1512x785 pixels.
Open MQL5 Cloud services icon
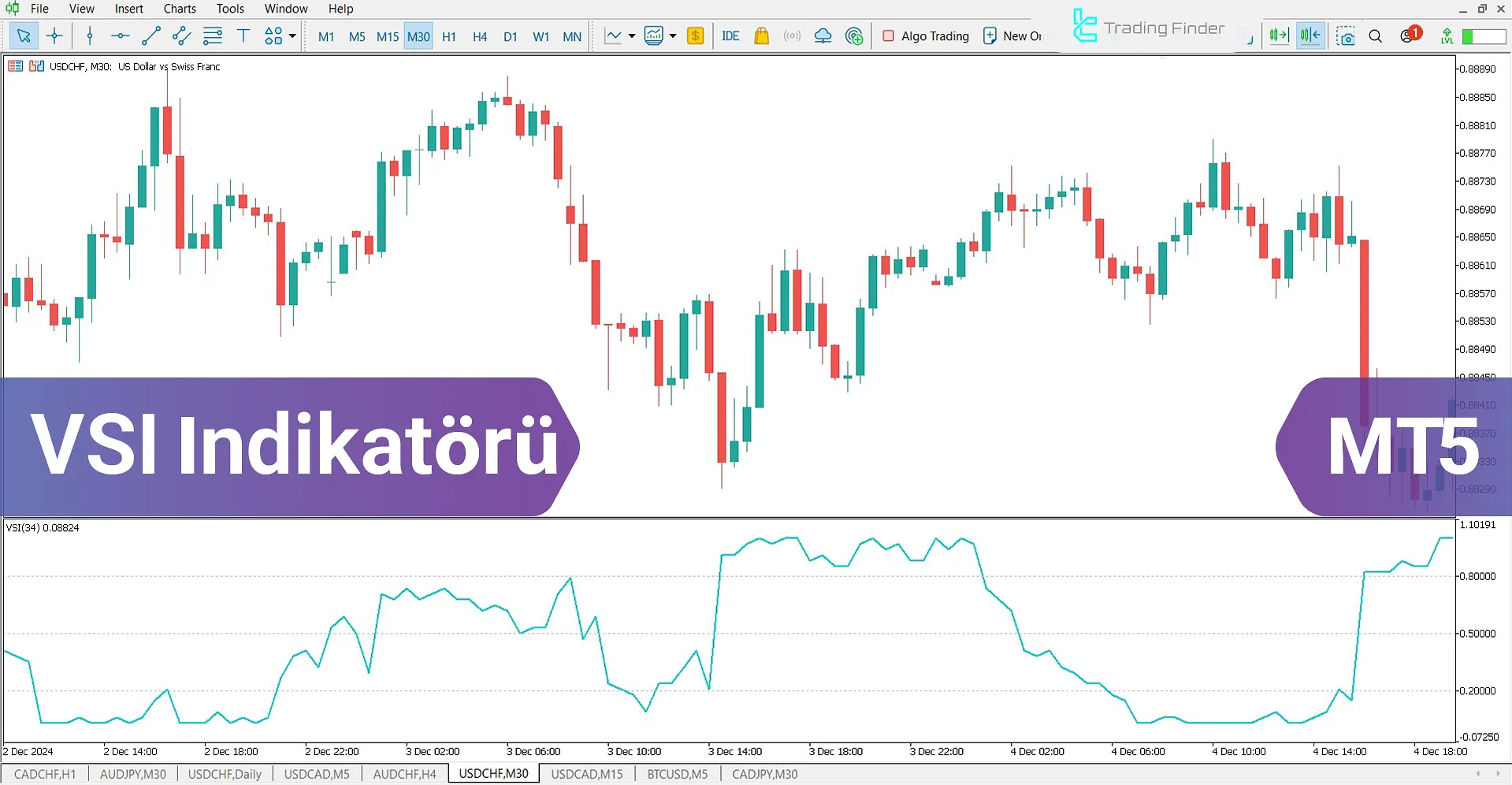coord(823,35)
